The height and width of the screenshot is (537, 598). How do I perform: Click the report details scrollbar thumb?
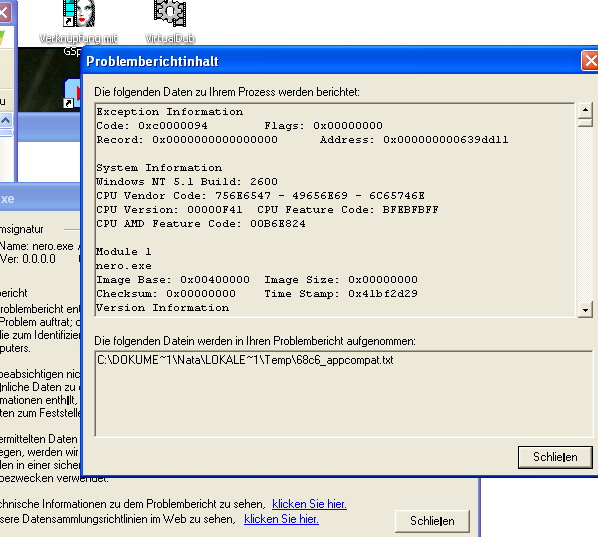[585, 122]
